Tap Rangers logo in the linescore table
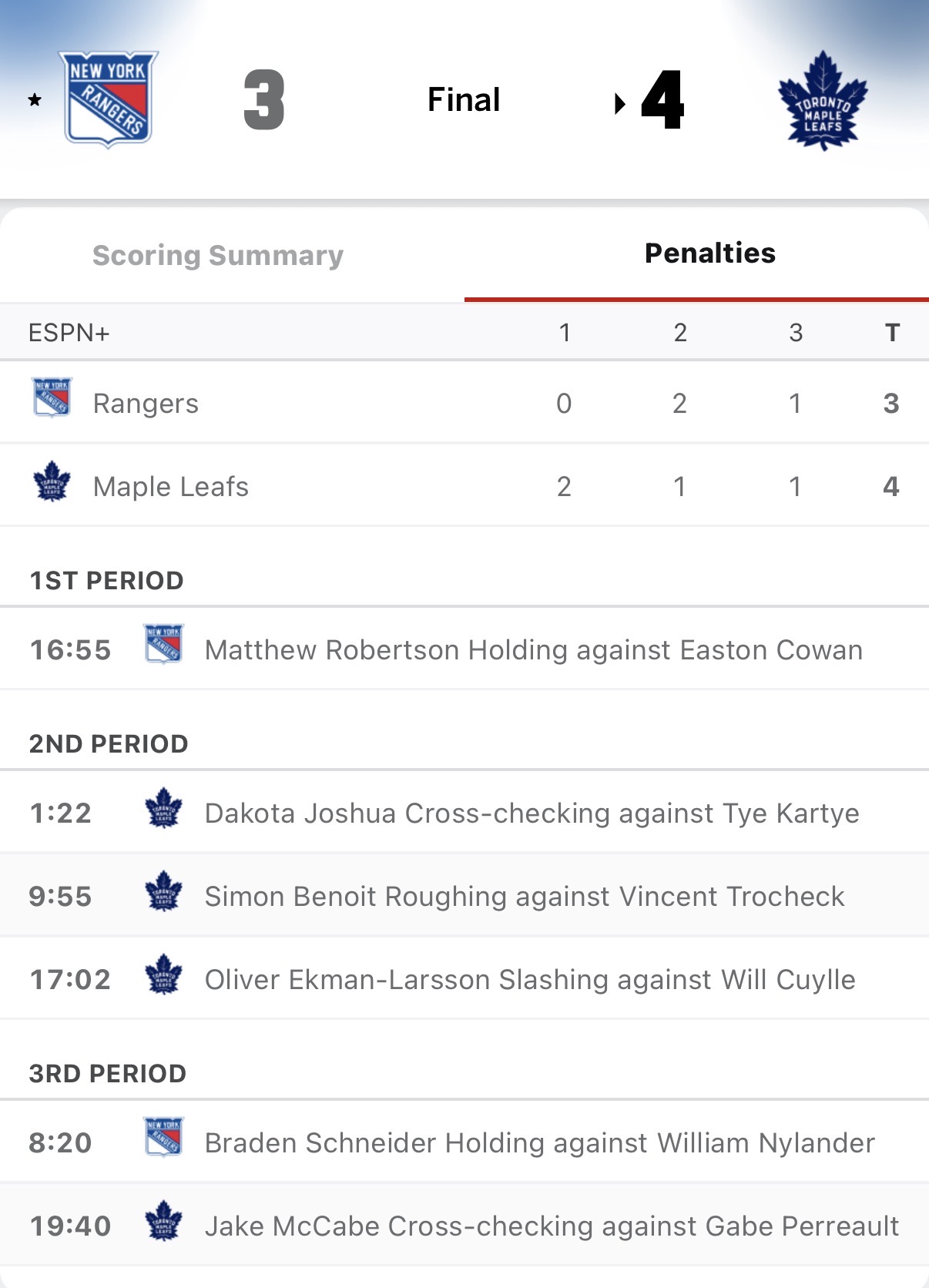 coord(52,397)
